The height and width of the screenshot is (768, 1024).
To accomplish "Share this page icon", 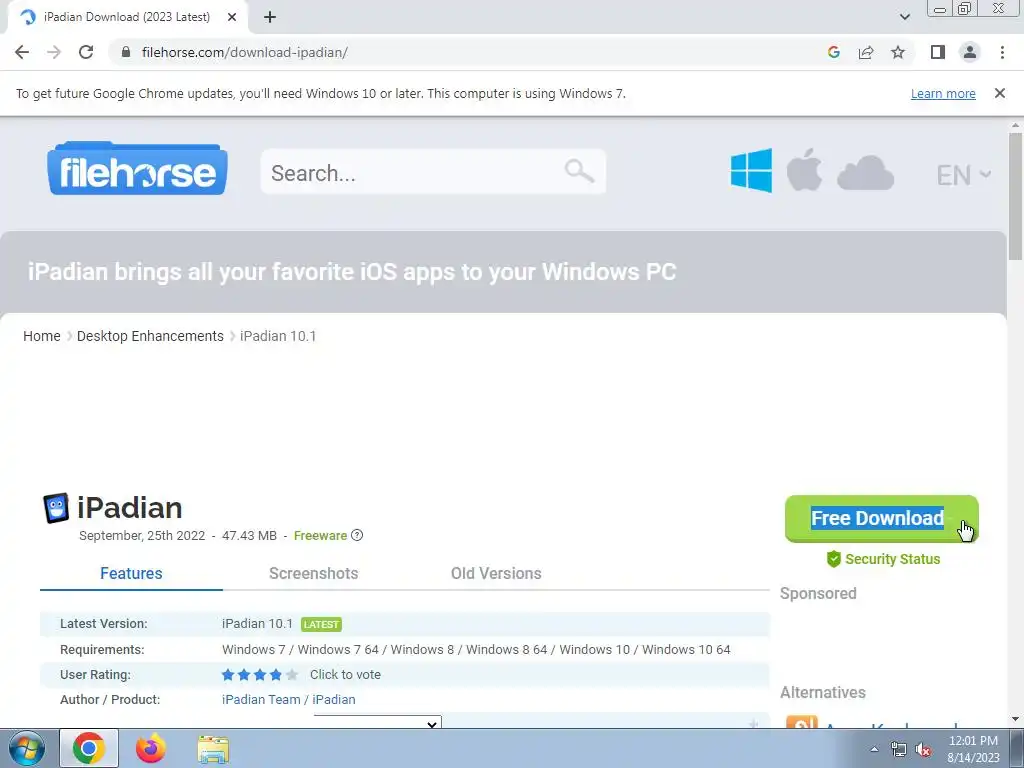I will 866,52.
